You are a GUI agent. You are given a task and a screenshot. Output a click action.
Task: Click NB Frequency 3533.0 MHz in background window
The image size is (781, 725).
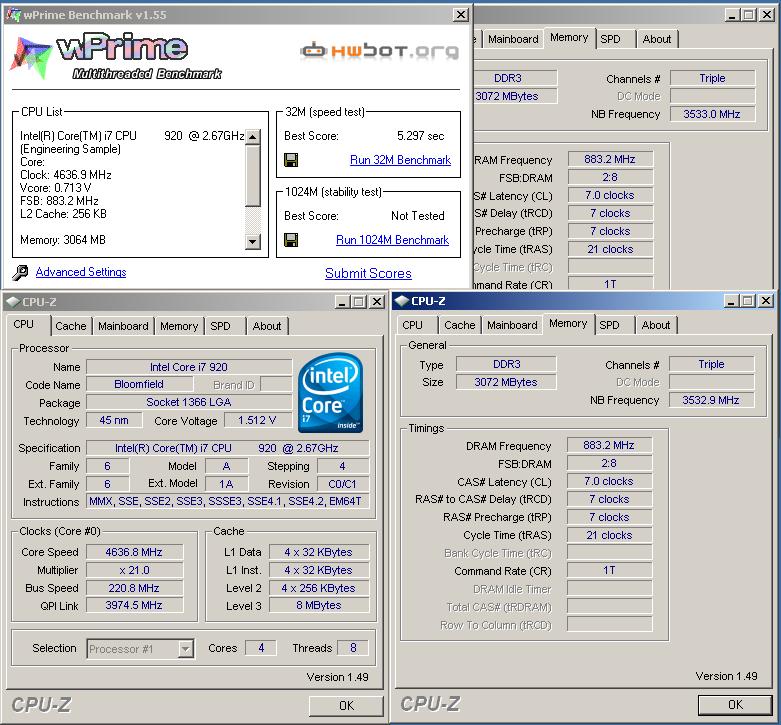pos(712,114)
